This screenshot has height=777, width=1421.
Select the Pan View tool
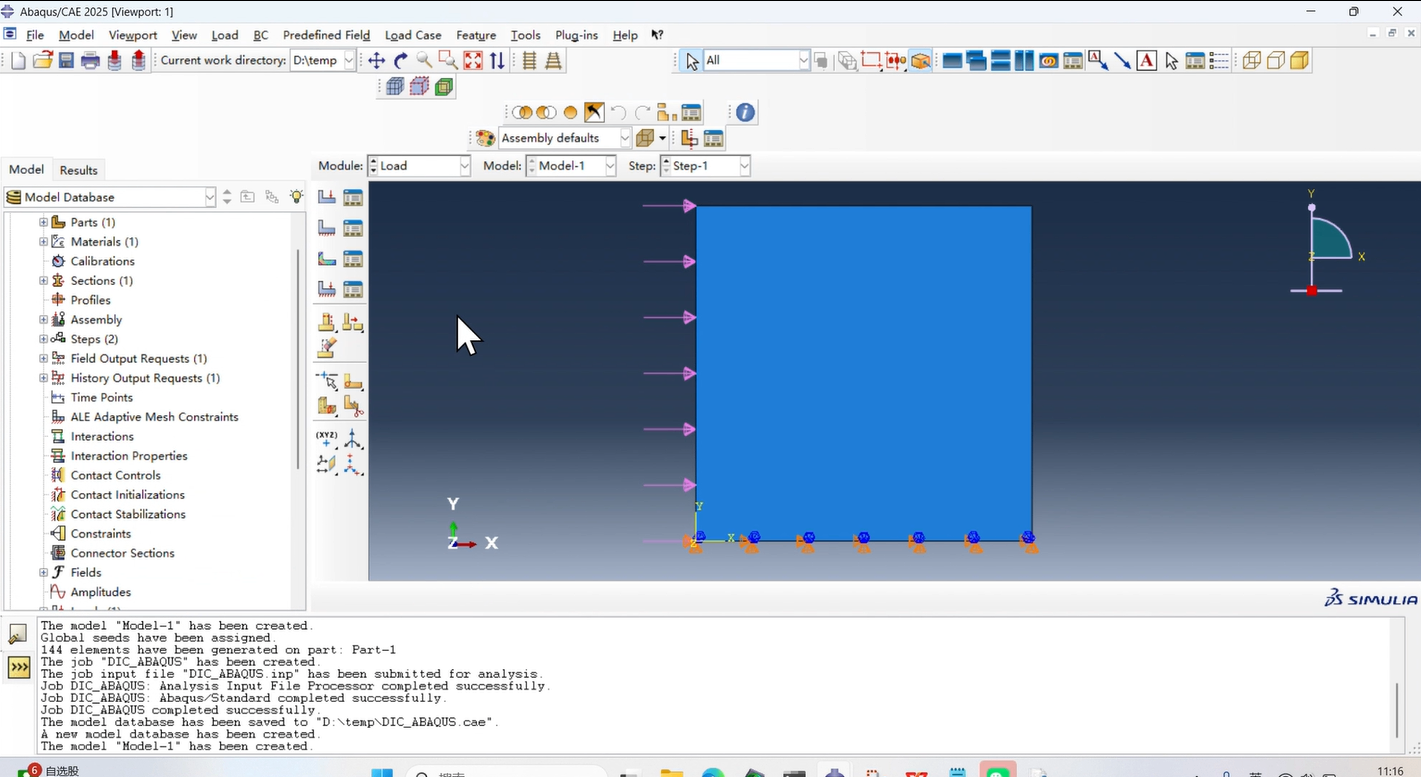tap(377, 61)
